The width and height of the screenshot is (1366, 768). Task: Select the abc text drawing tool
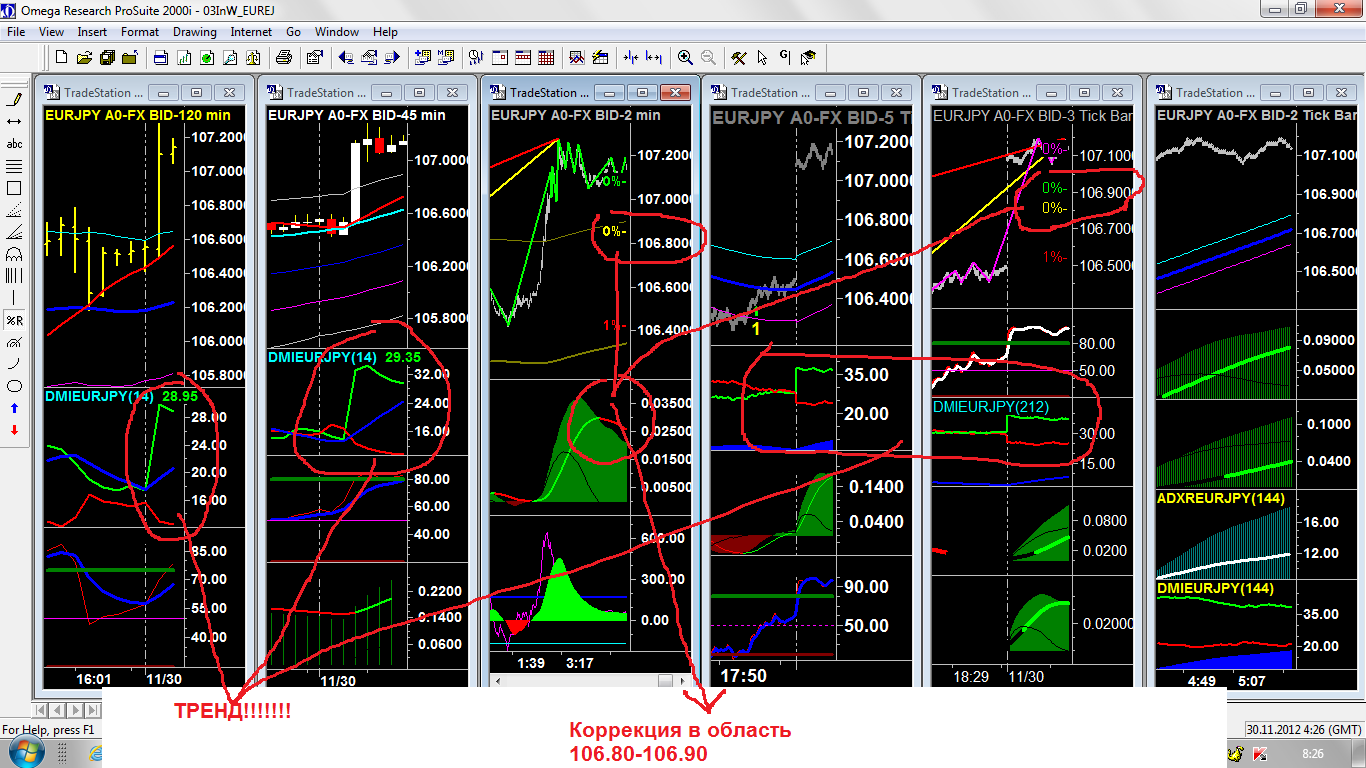coord(15,143)
